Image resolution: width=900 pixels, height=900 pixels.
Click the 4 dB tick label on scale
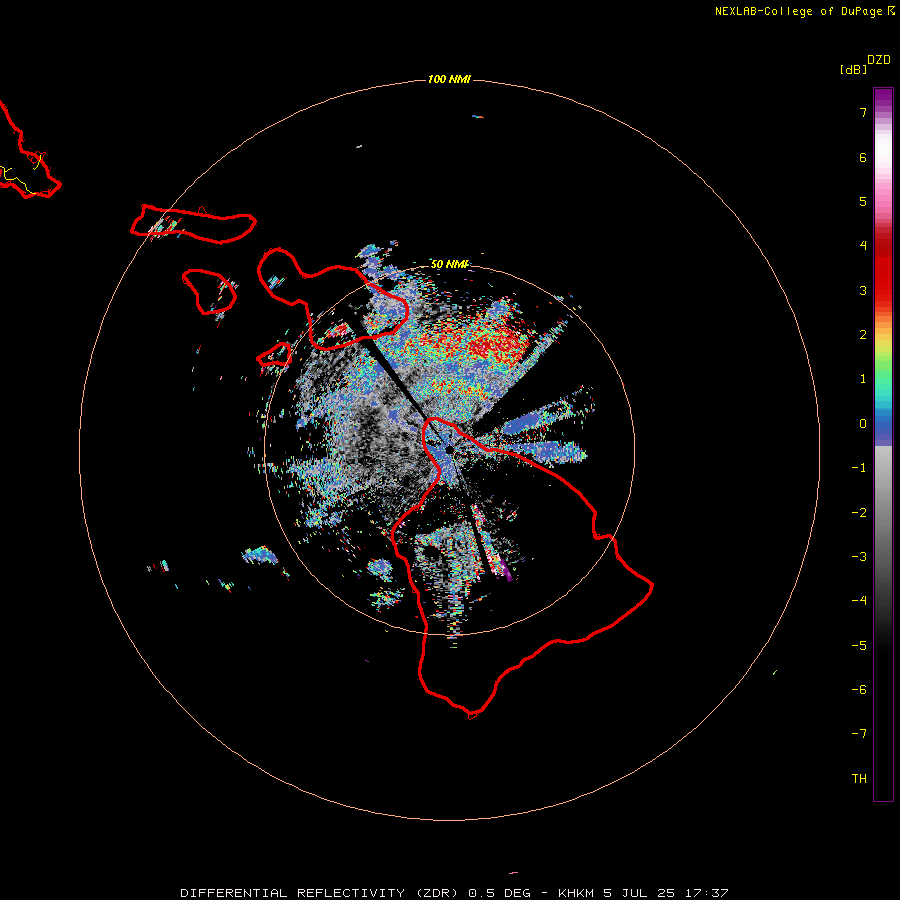coord(863,246)
